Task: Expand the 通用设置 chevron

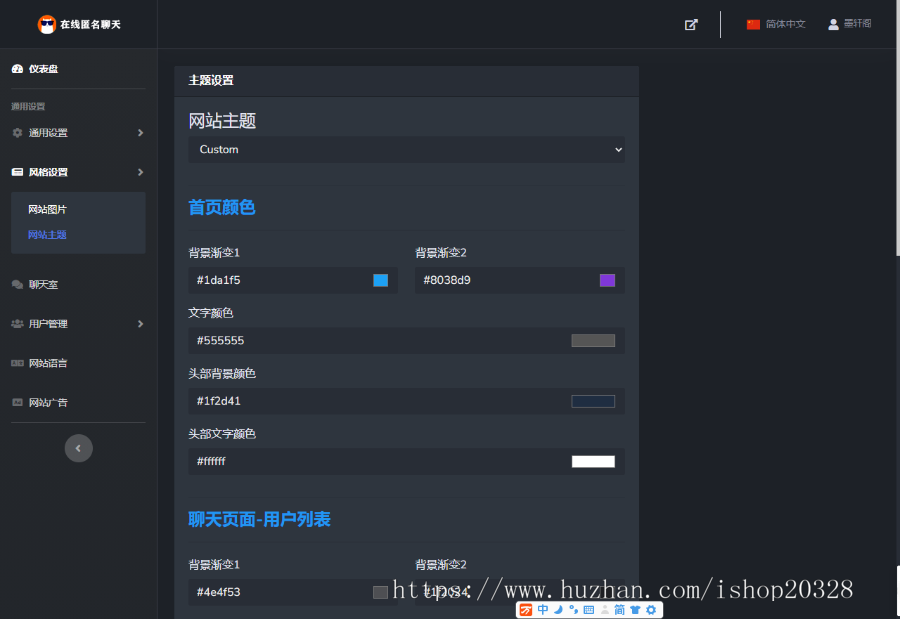Action: click(141, 133)
